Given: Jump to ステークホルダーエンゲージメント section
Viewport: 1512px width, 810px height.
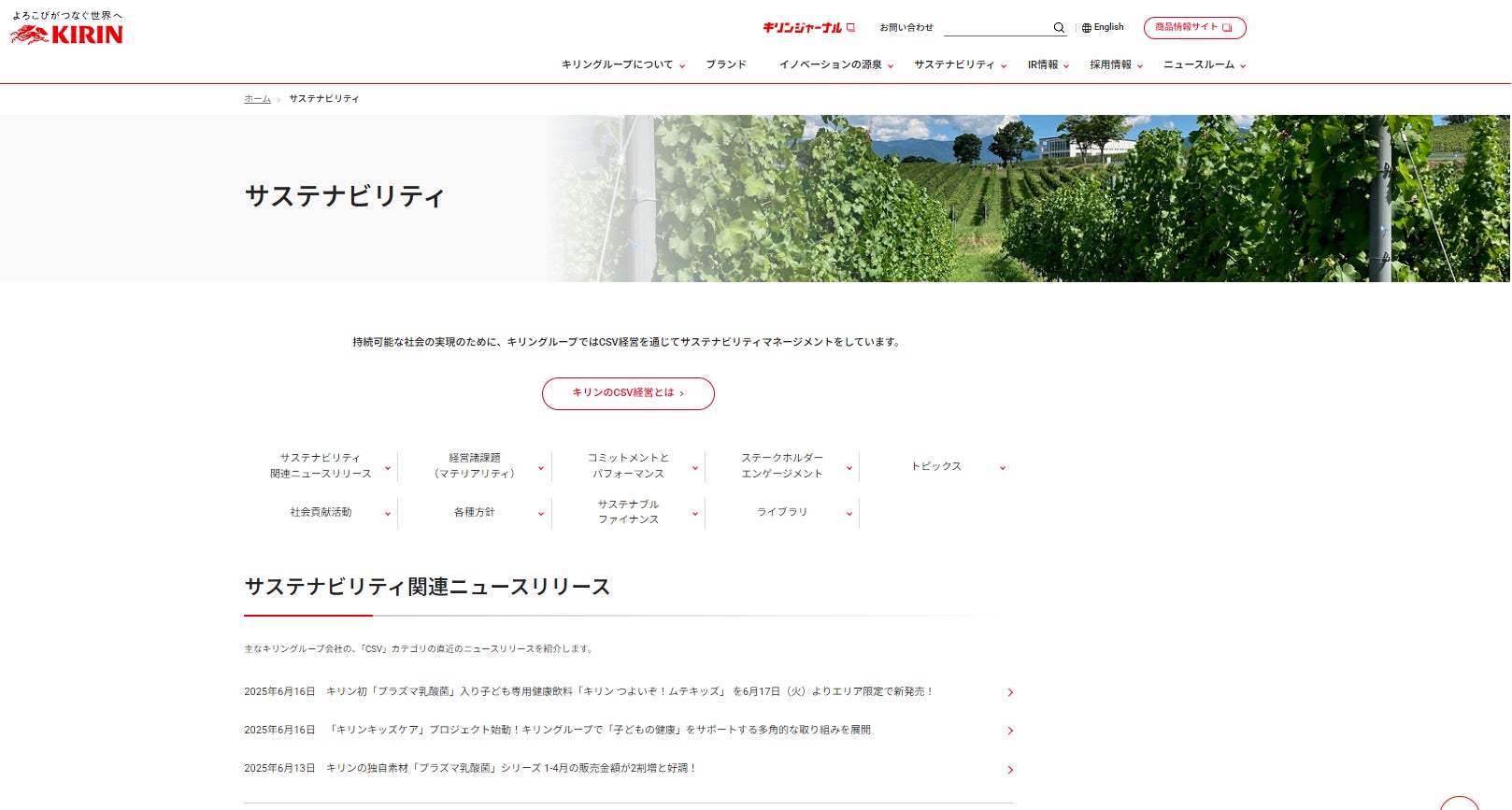Looking at the screenshot, I should click(782, 466).
